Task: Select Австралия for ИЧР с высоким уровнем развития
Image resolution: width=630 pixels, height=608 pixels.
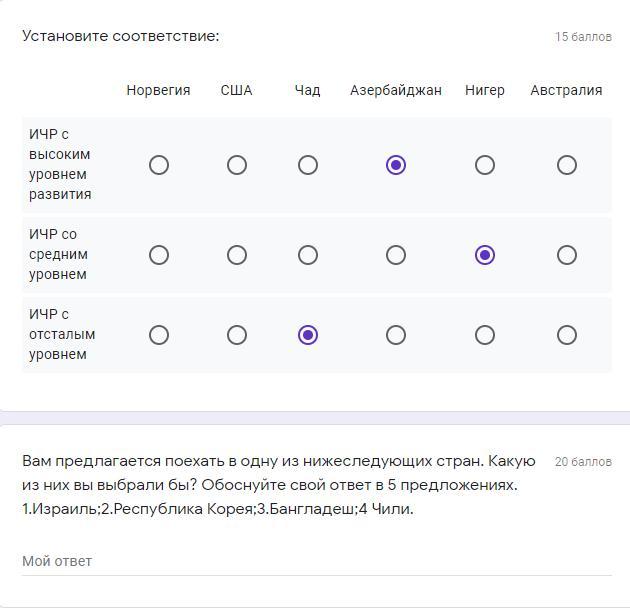Action: tap(566, 165)
